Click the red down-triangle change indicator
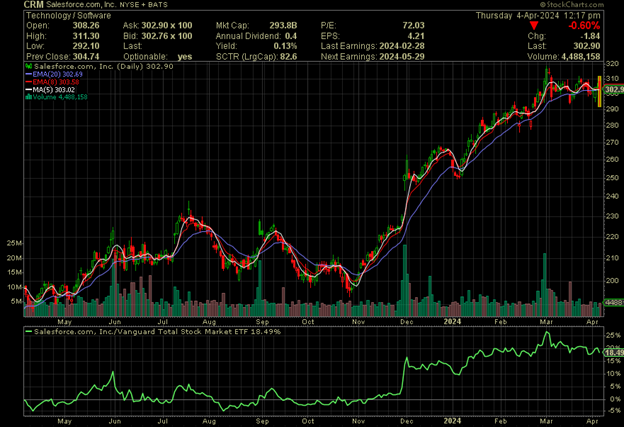 tap(534, 26)
